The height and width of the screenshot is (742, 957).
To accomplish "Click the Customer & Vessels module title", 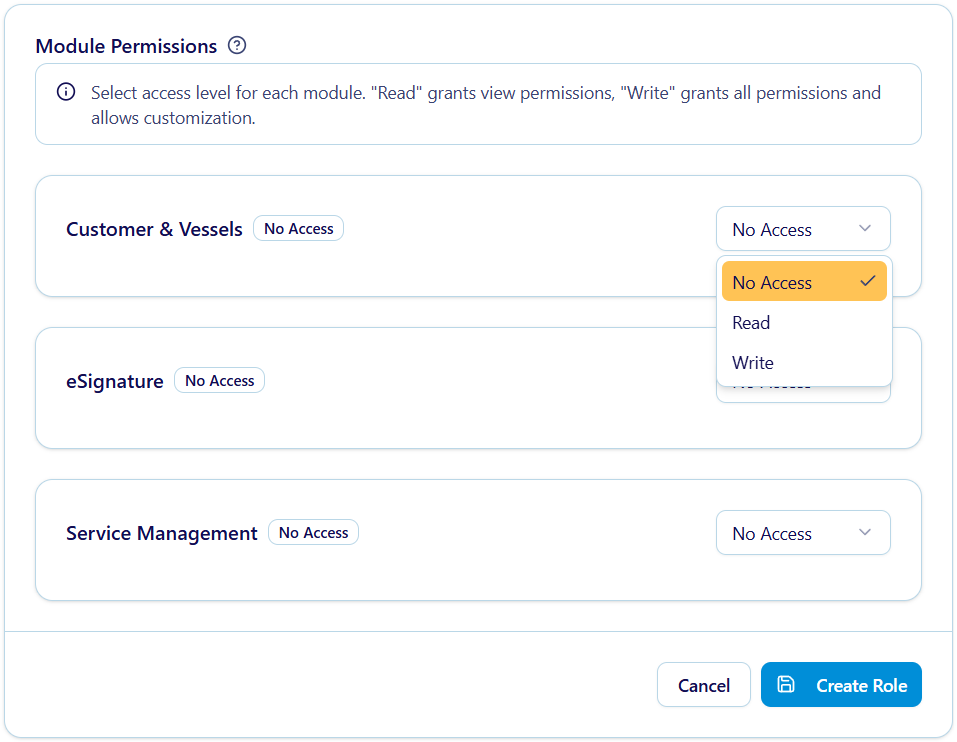I will [x=154, y=230].
